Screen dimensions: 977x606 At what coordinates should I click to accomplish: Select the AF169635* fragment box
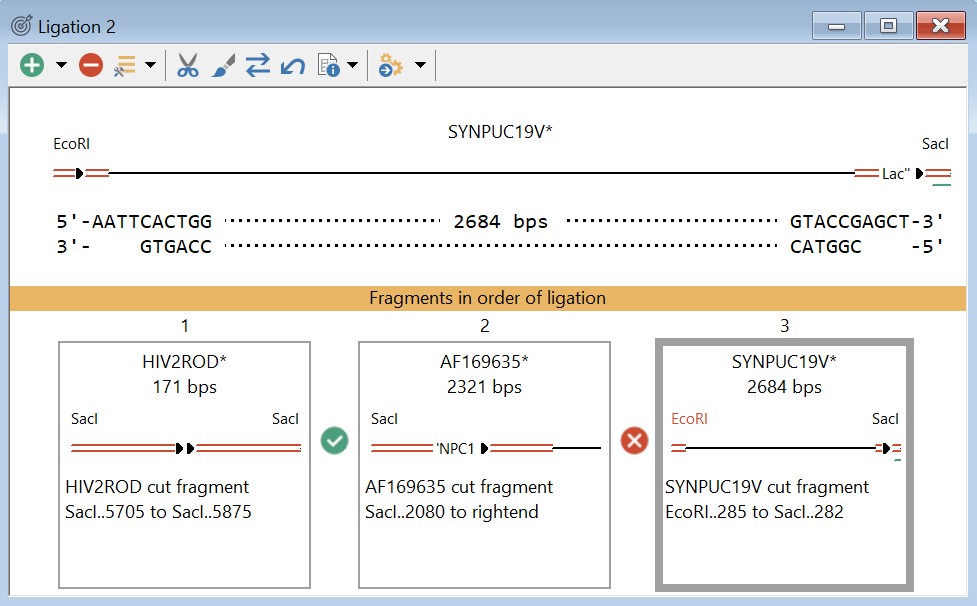[484, 464]
